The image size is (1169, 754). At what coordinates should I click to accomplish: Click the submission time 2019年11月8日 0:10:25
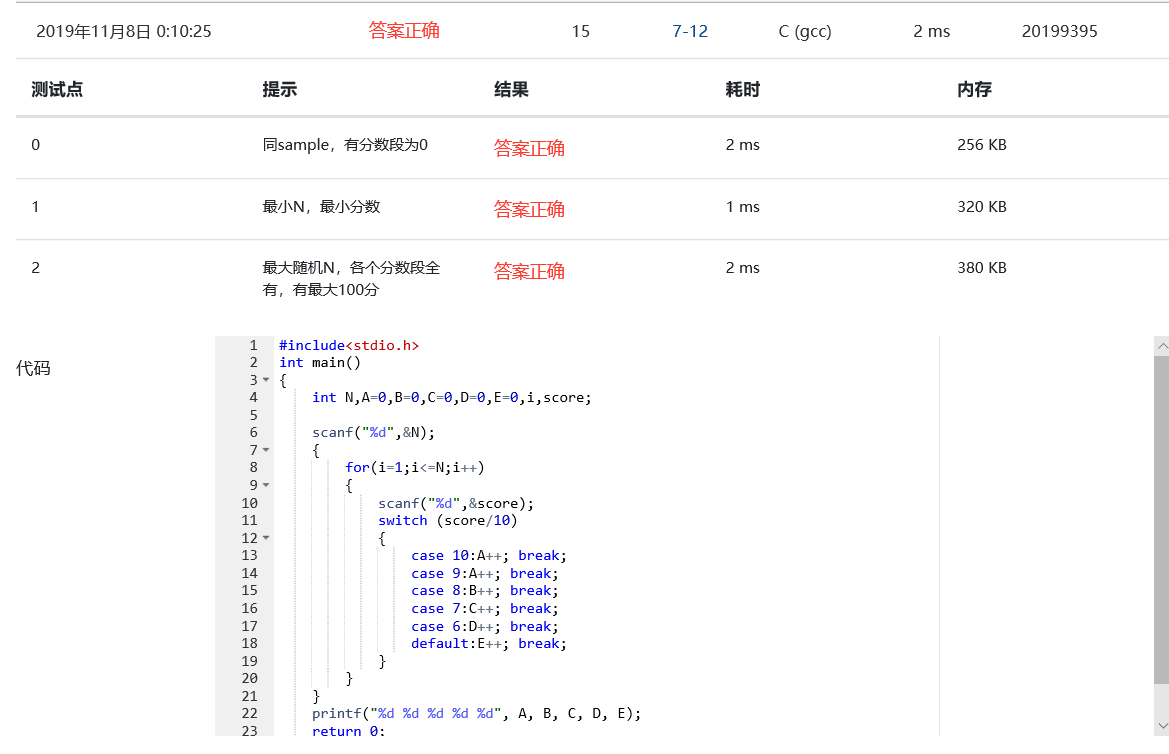[124, 31]
